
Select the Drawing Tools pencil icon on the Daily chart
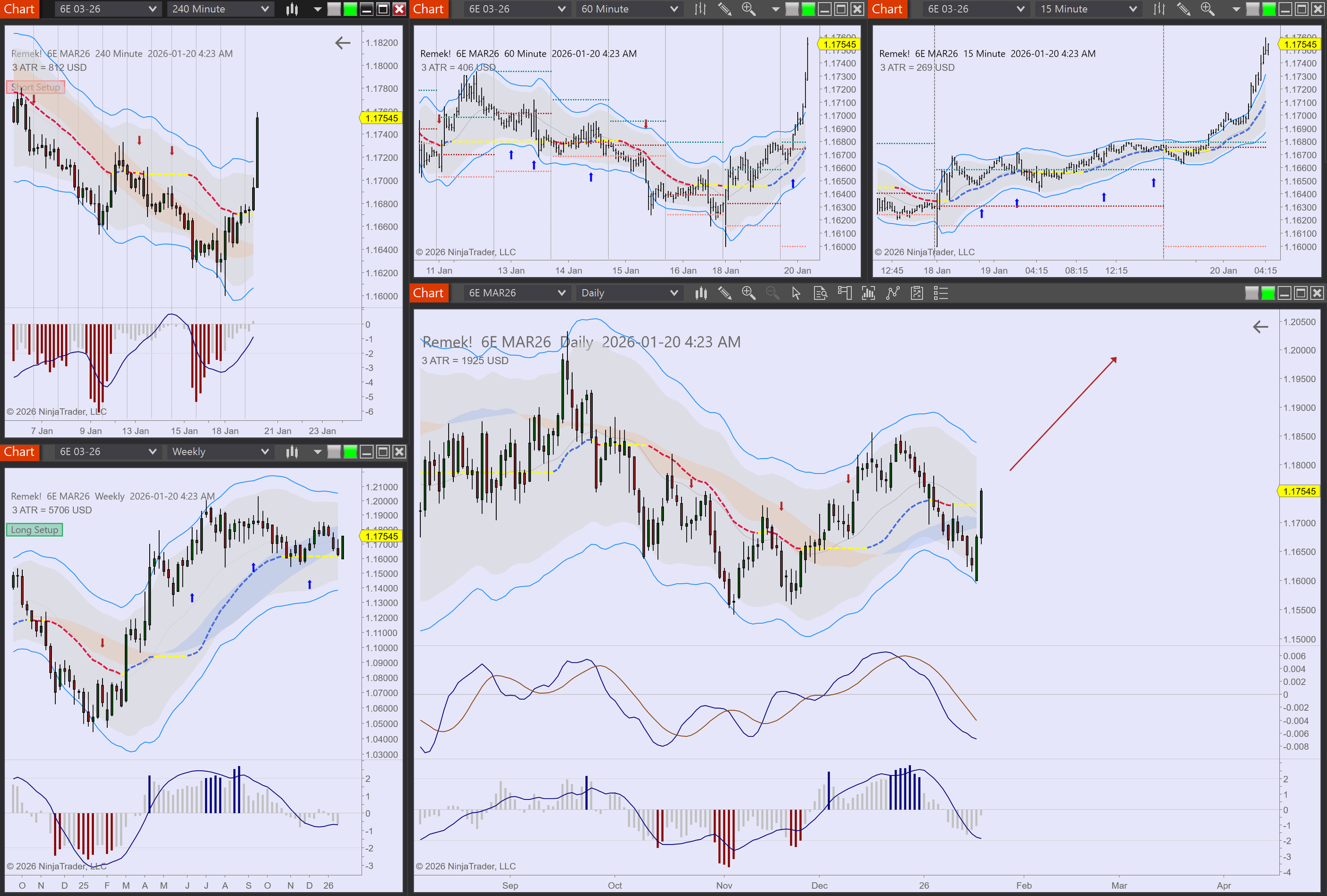[726, 293]
